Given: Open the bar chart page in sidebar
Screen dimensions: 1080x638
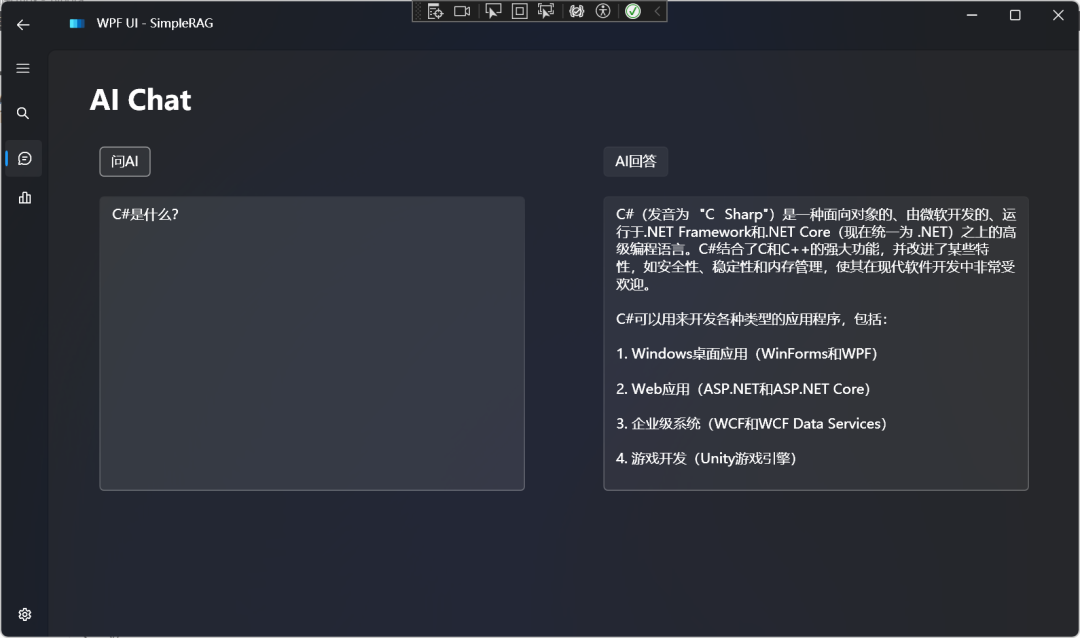Looking at the screenshot, I should point(25,198).
